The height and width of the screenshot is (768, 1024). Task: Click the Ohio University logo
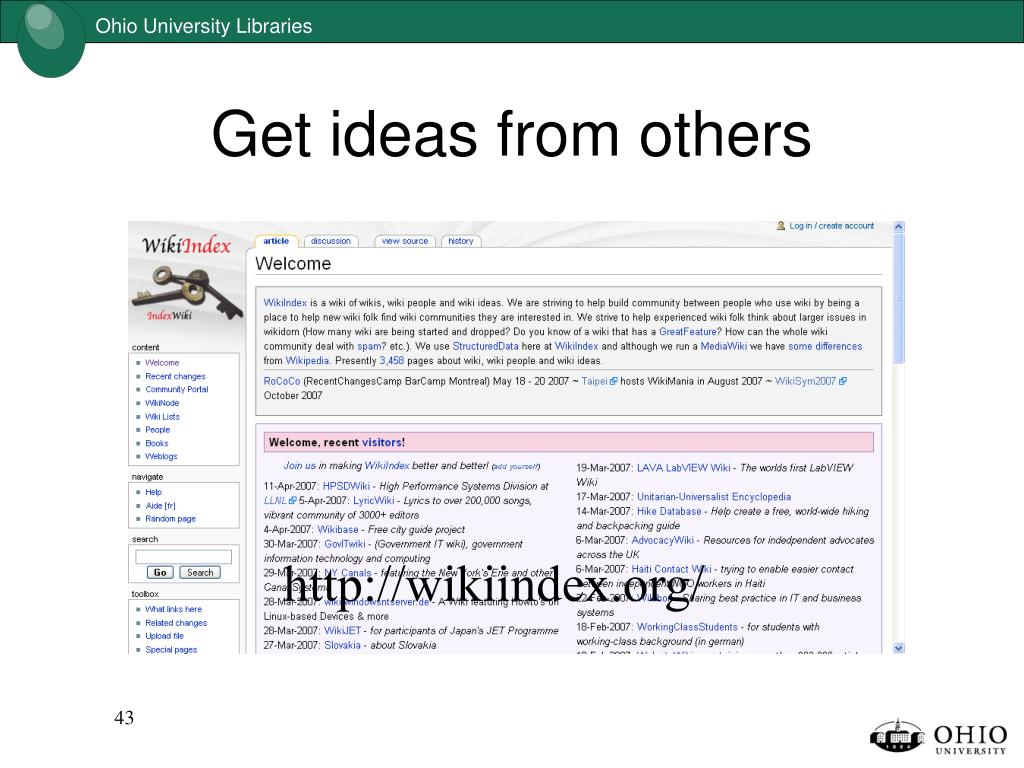click(938, 737)
